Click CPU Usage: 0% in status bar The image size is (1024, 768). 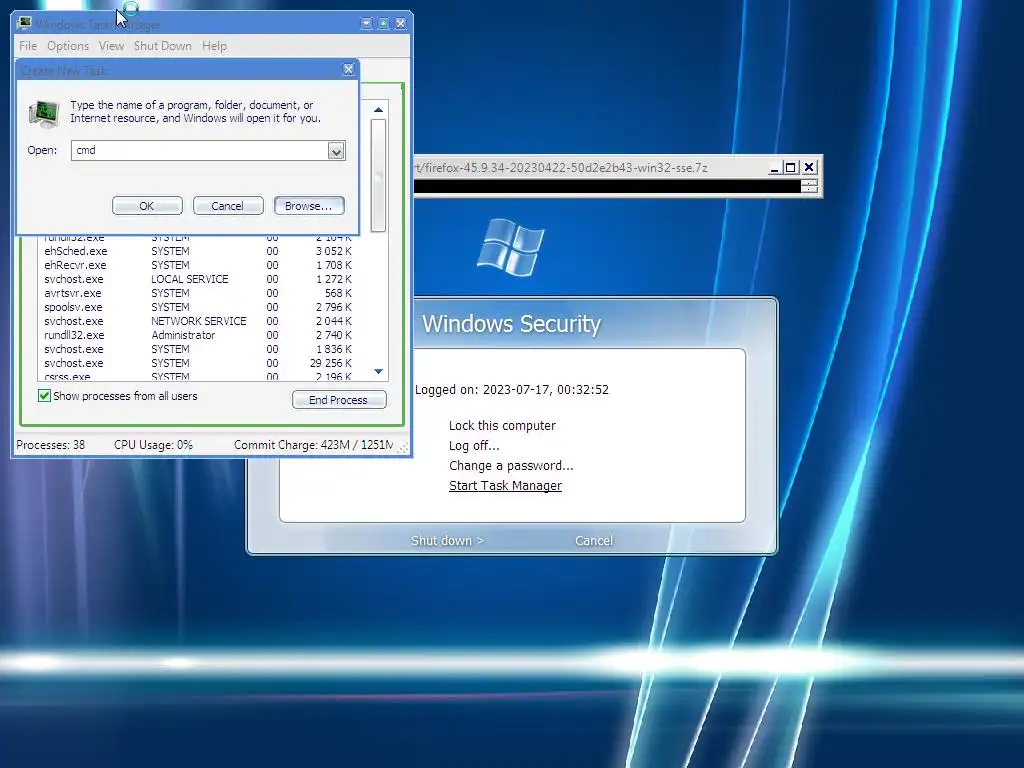click(x=153, y=445)
